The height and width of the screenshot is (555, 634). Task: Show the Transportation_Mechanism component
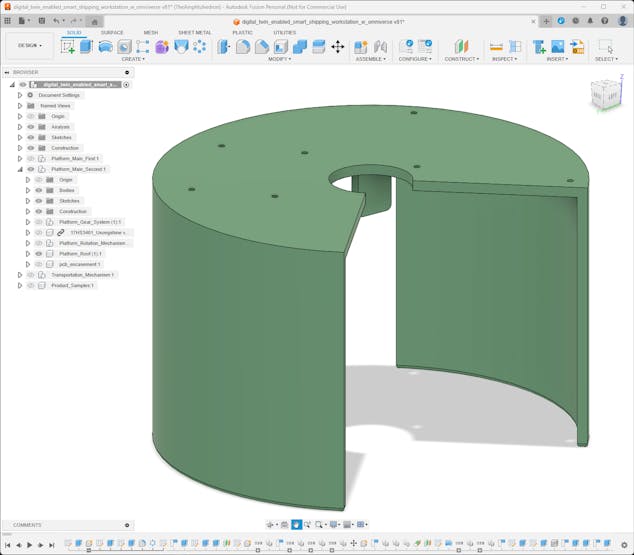pos(31,275)
